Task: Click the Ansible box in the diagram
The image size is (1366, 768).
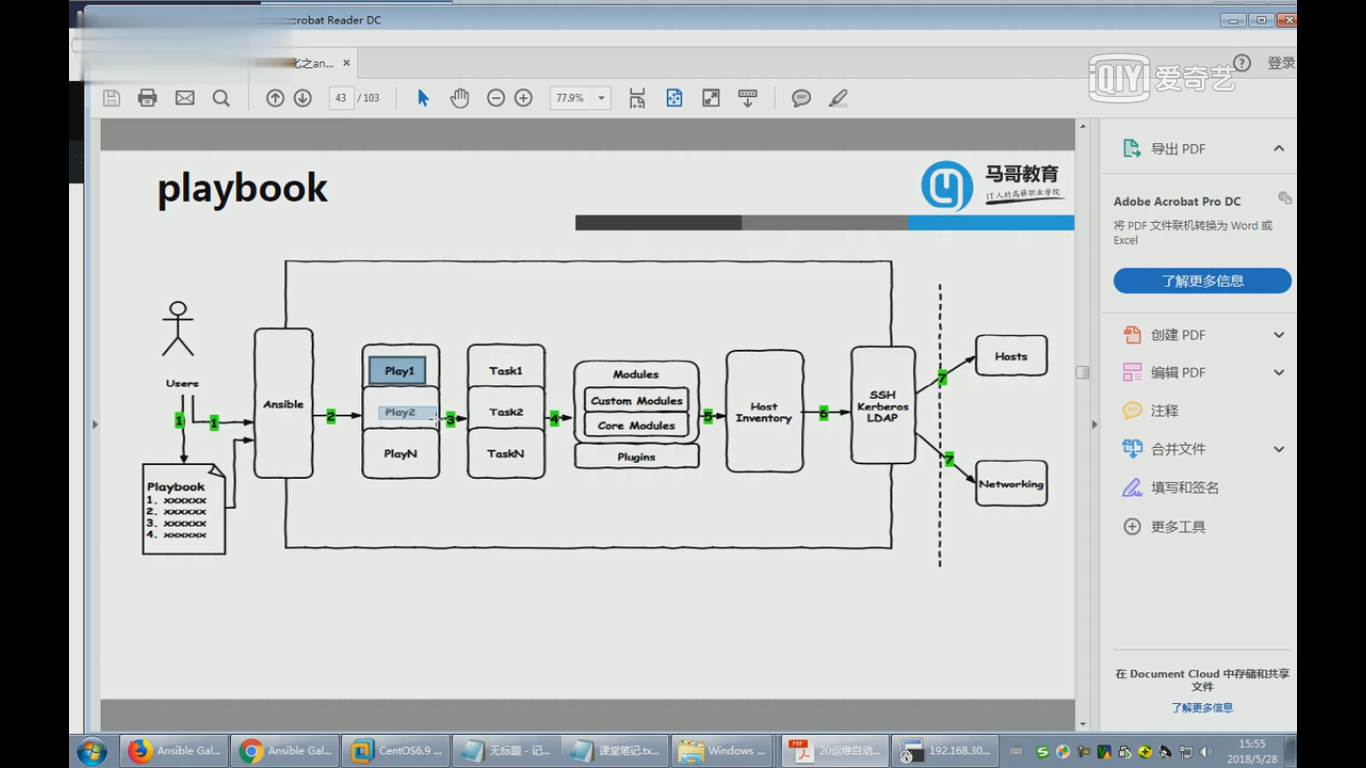Action: 283,403
